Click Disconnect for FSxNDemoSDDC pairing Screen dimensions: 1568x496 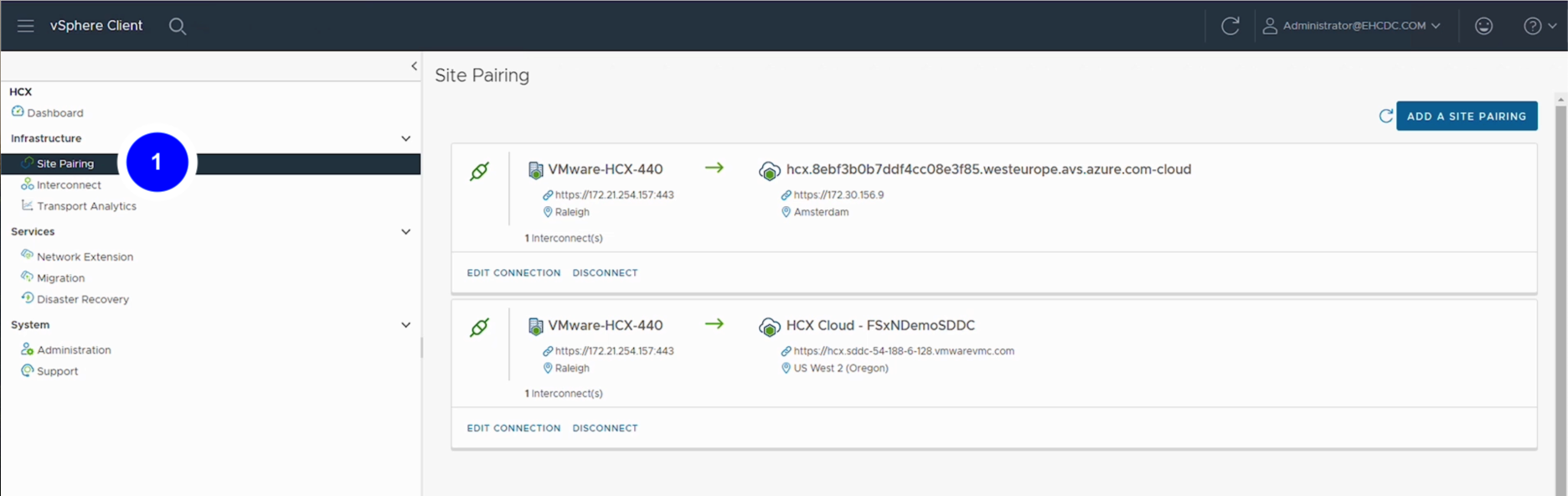[x=605, y=428]
